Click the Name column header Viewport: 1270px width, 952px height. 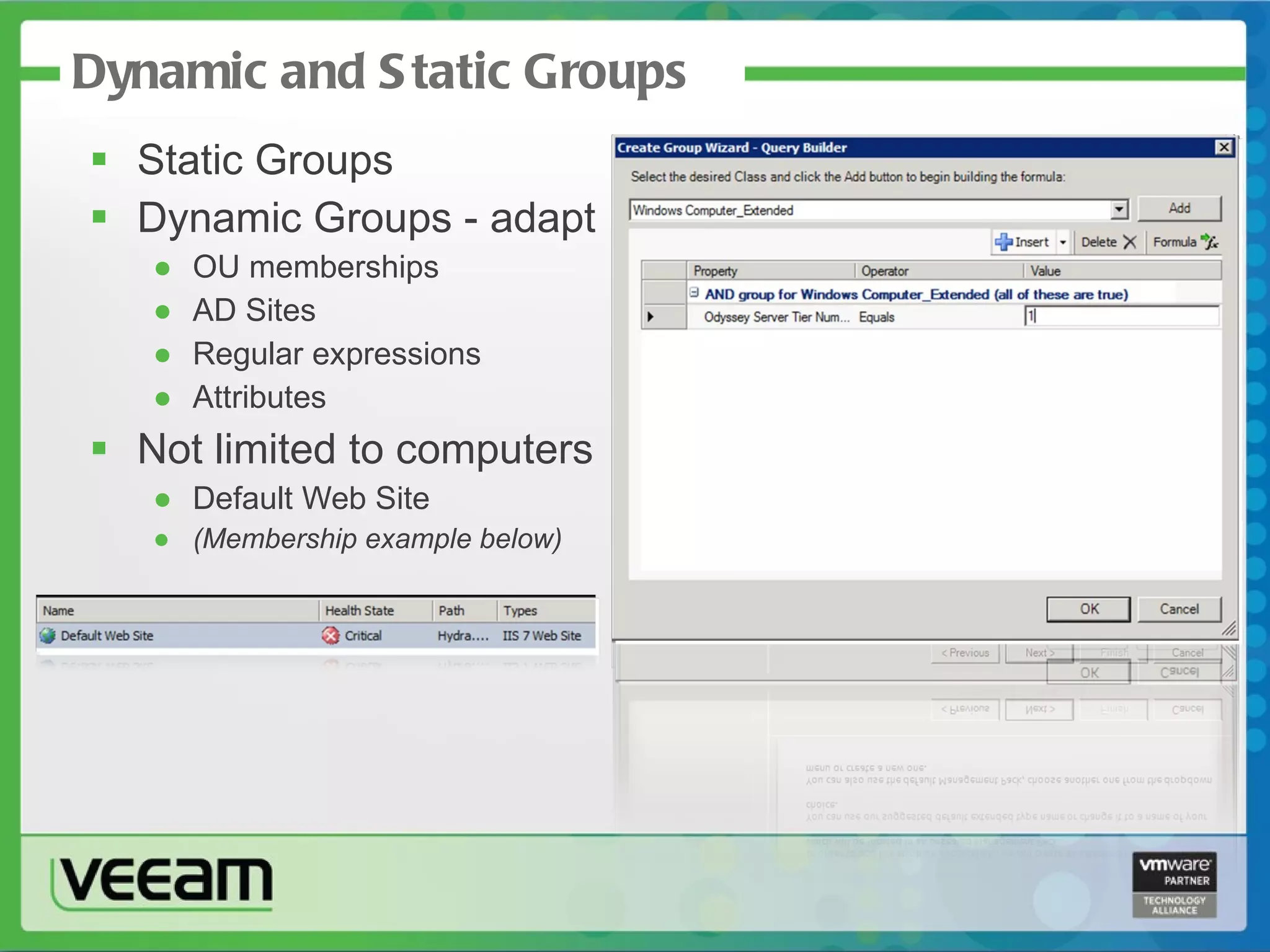click(178, 610)
